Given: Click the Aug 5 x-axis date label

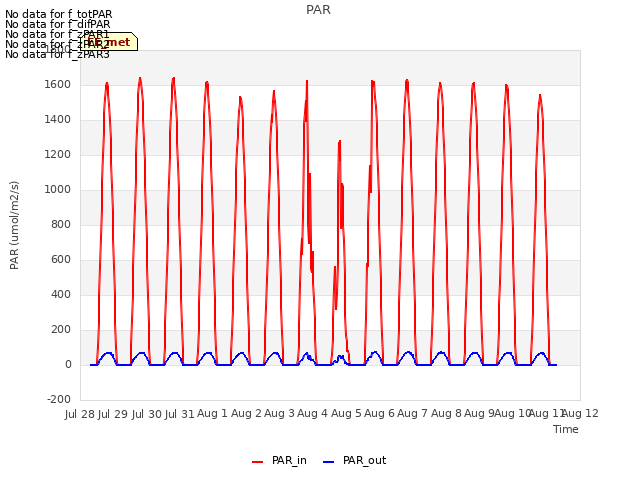Looking at the screenshot, I should pyautogui.click(x=346, y=413).
